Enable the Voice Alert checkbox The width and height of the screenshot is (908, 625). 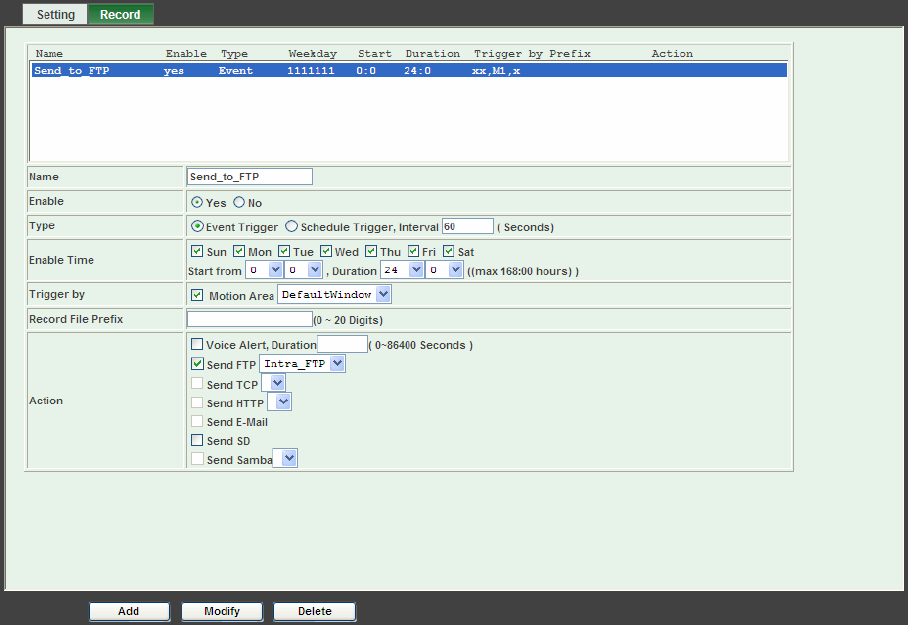tap(197, 344)
